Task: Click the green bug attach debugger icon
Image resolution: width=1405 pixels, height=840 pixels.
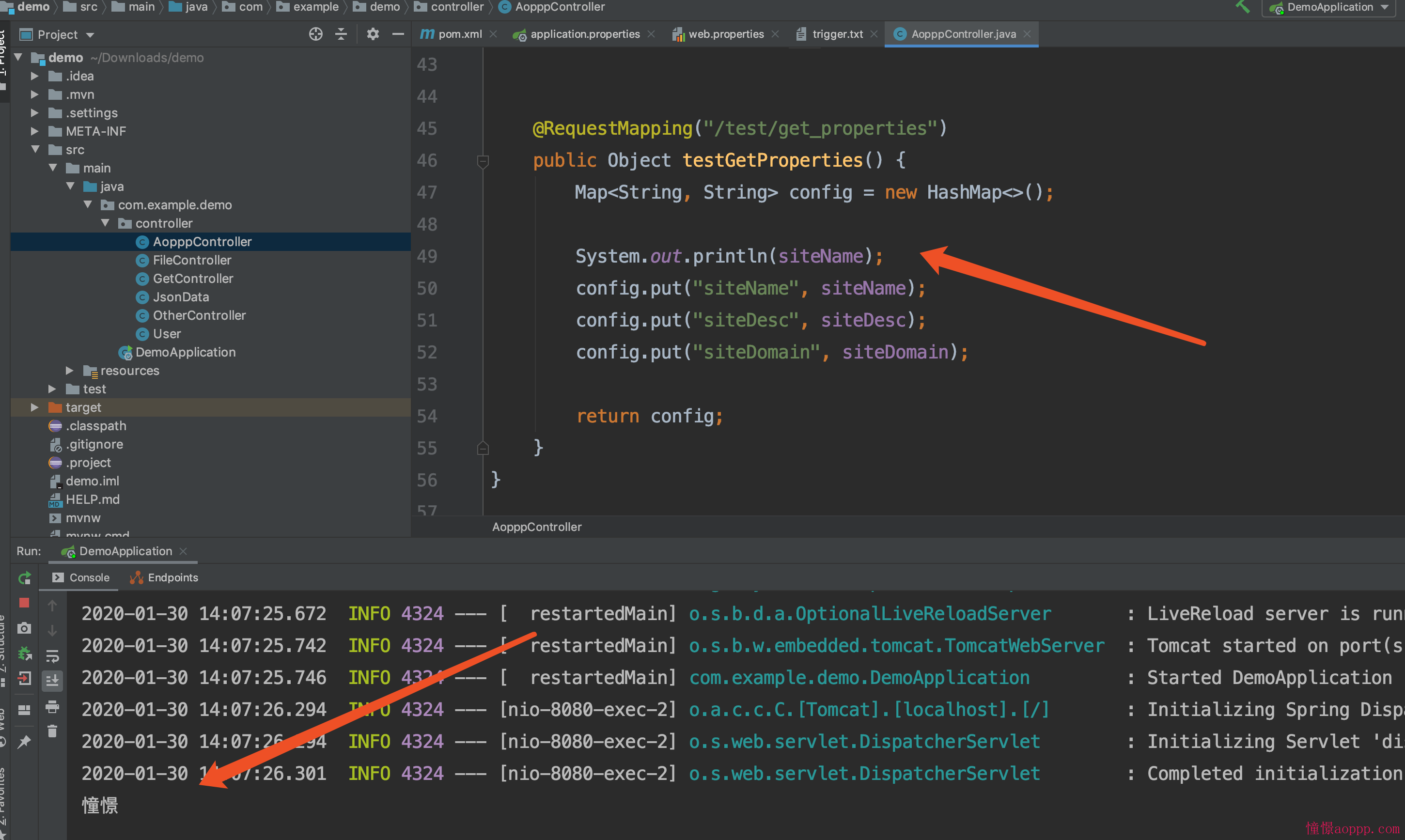Action: [x=24, y=653]
